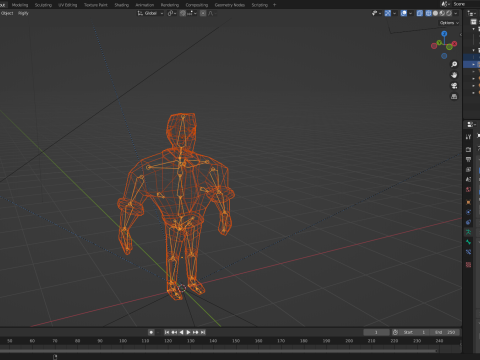The height and width of the screenshot is (360, 480).
Task: Open the Global transform orientation dropdown
Action: tap(150, 13)
